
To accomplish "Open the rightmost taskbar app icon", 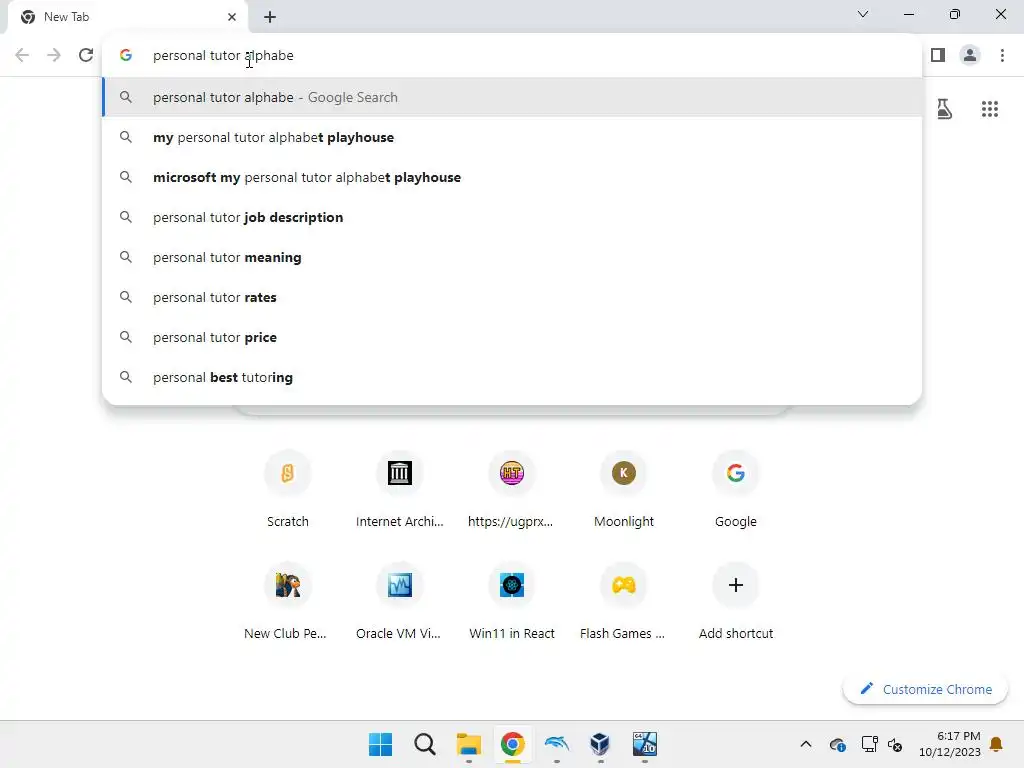I will [x=645, y=744].
